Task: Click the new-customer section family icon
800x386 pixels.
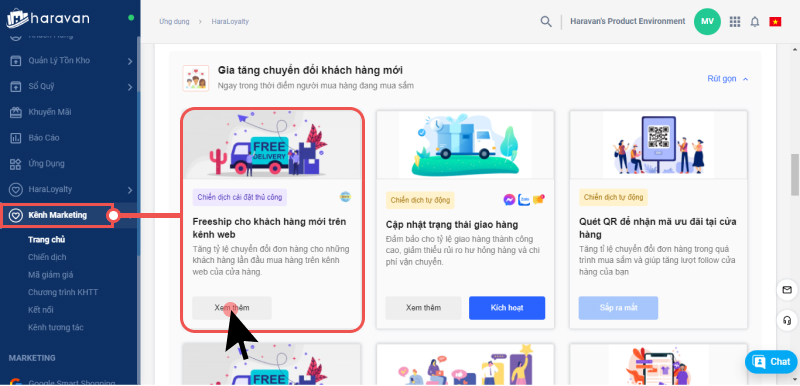Action: pos(196,78)
